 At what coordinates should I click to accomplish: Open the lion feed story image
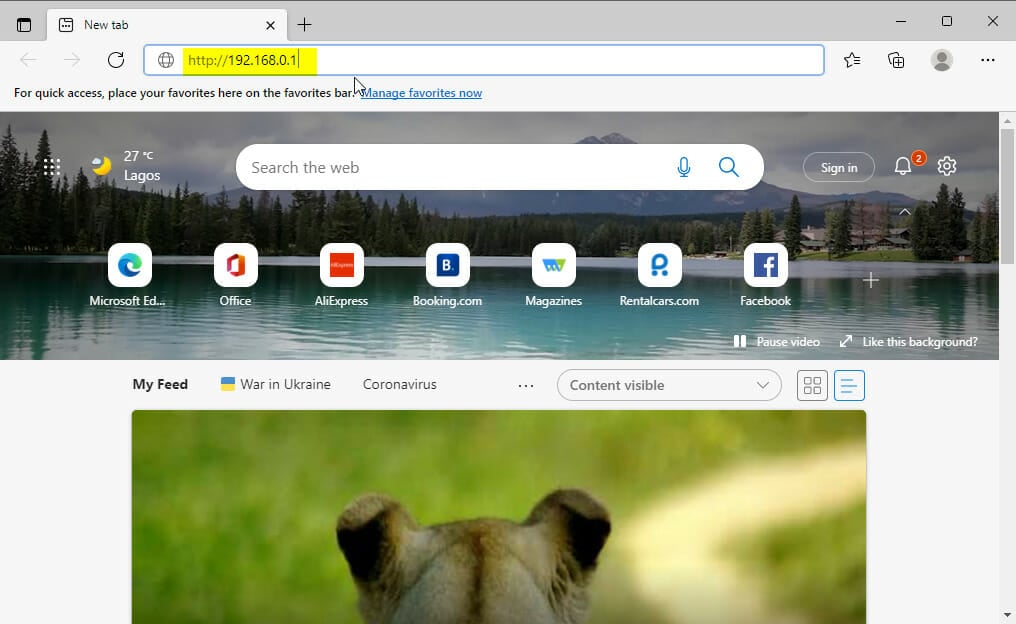(499, 516)
